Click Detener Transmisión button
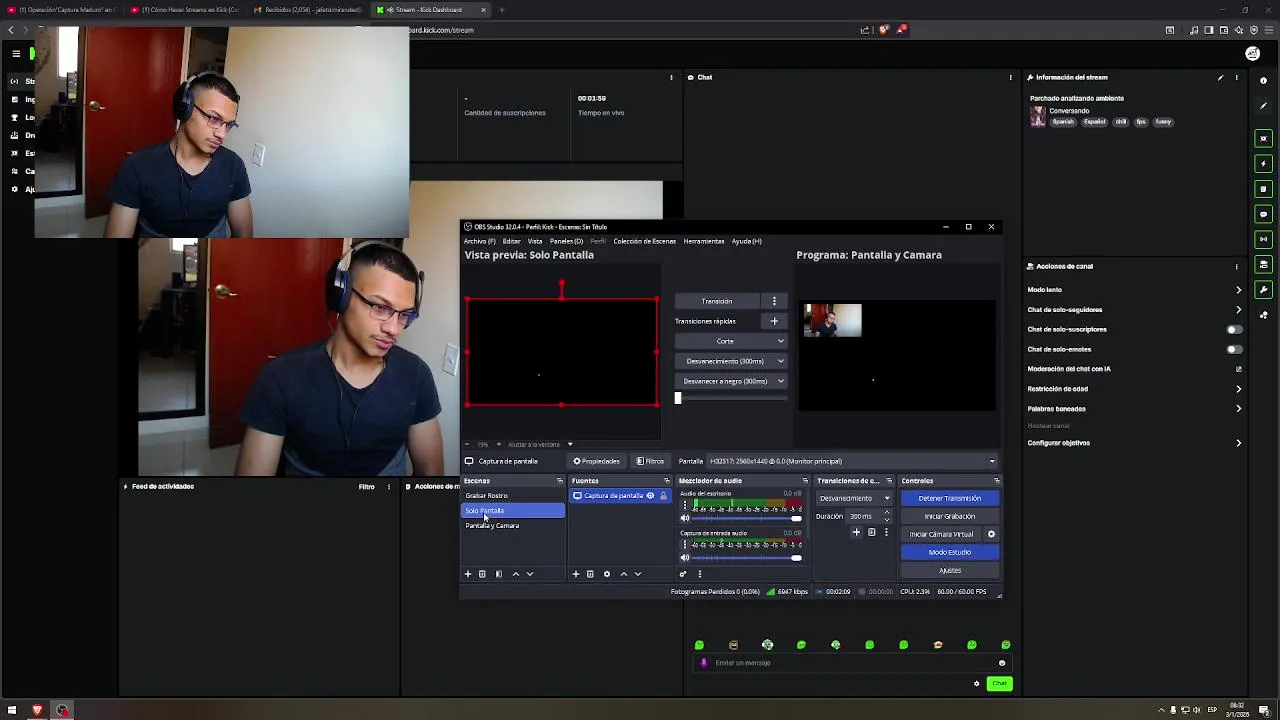The image size is (1280, 720). coord(949,498)
